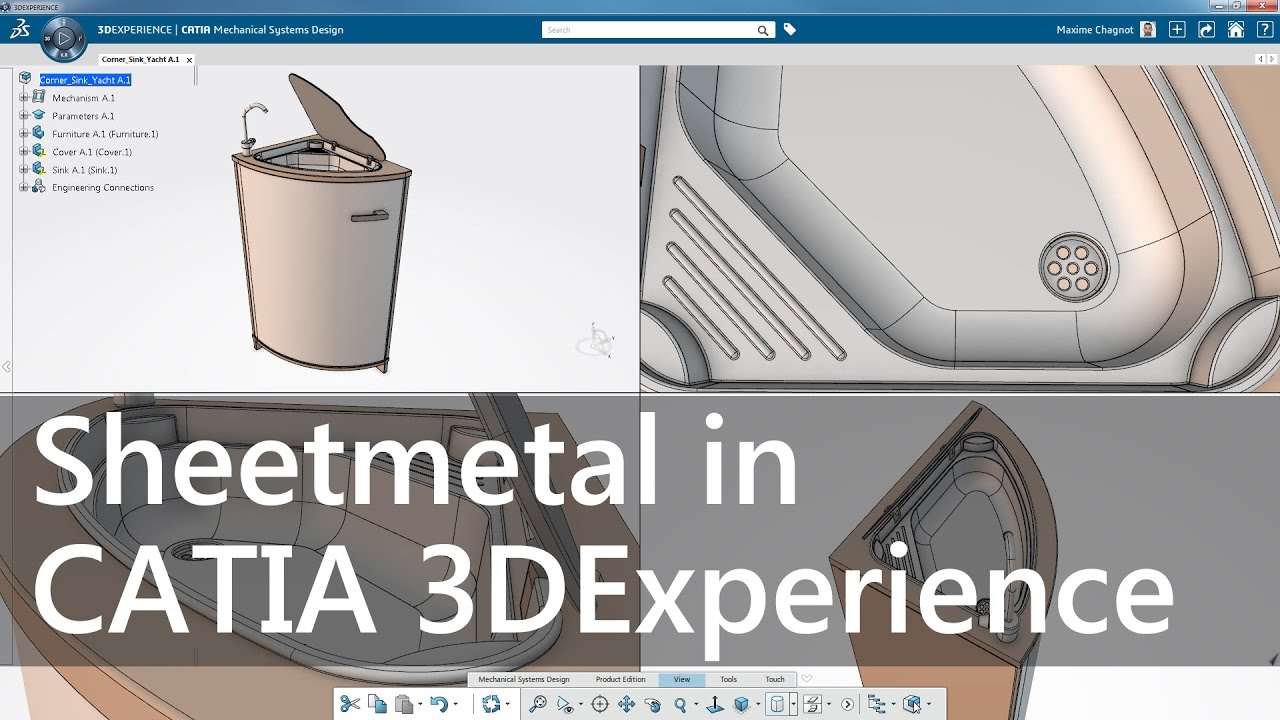Click the specification tree display icon

point(877,704)
